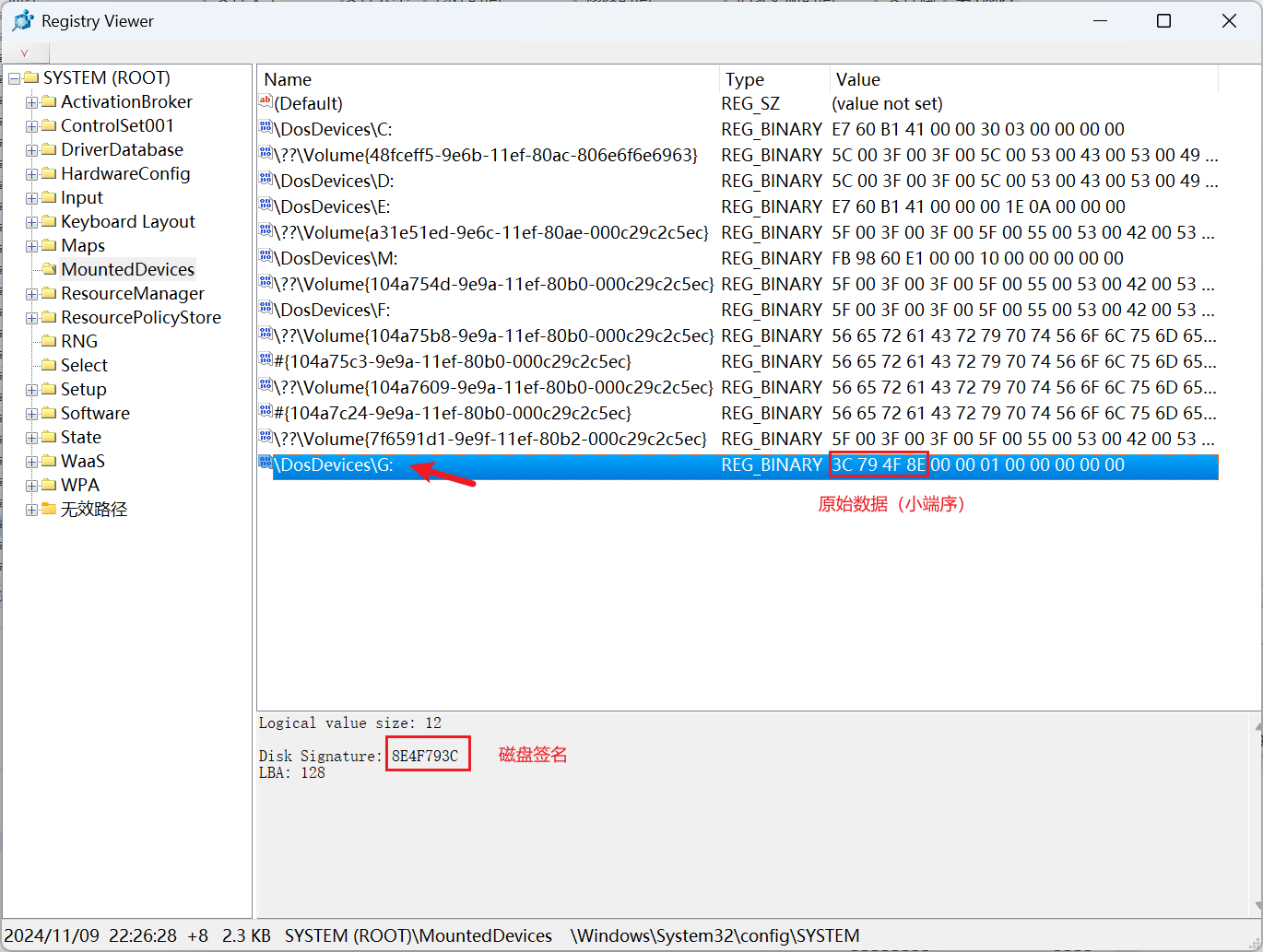
Task: Select the \DosDevices\F: value row
Action: pos(332,310)
